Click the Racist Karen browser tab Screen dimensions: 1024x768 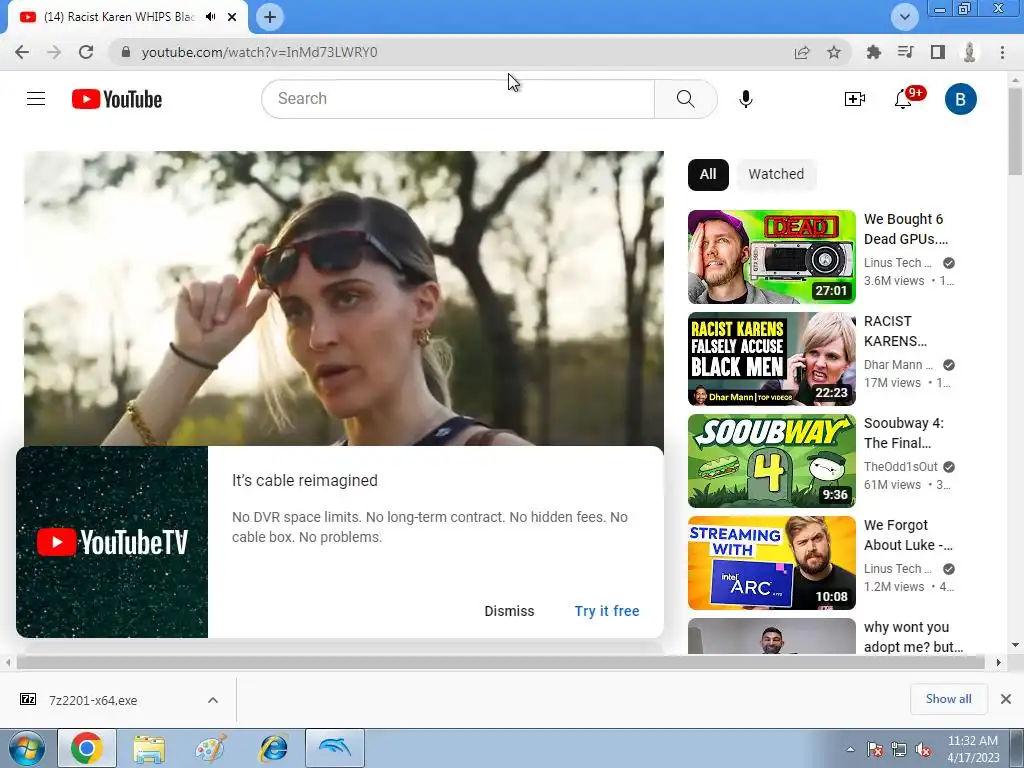pyautogui.click(x=118, y=17)
